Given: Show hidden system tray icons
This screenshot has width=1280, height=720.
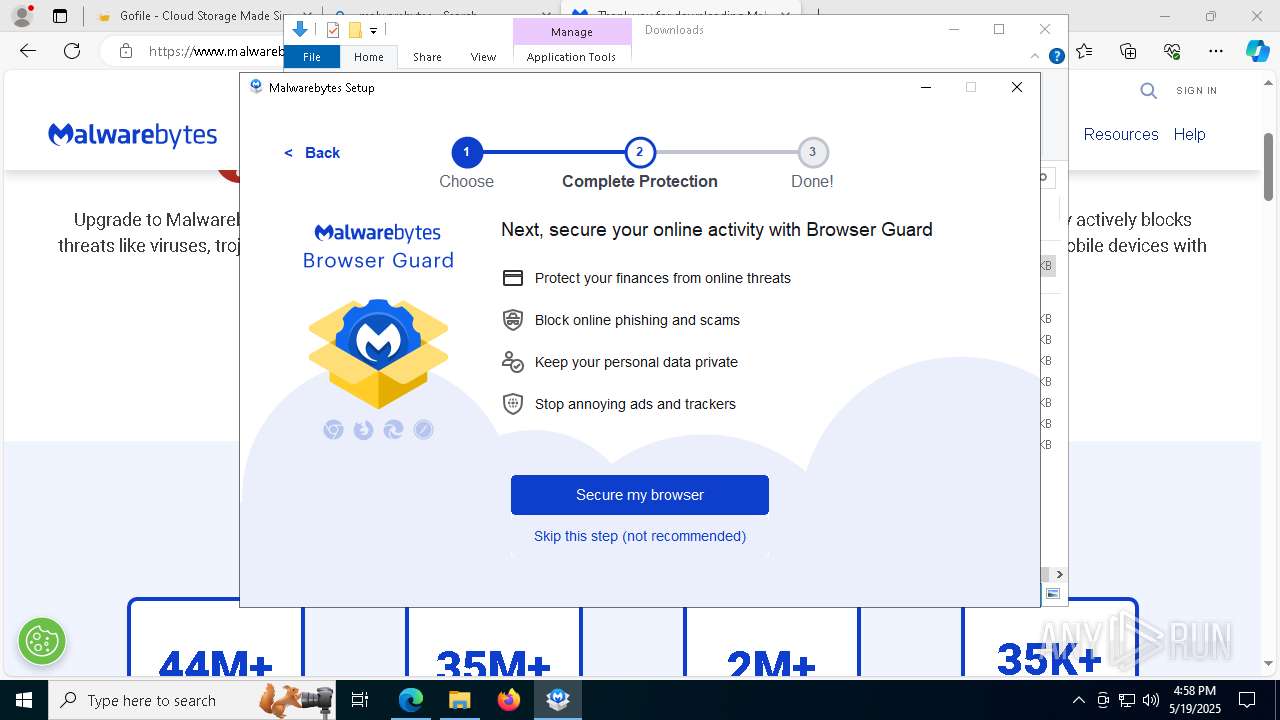Looking at the screenshot, I should pyautogui.click(x=1078, y=700).
